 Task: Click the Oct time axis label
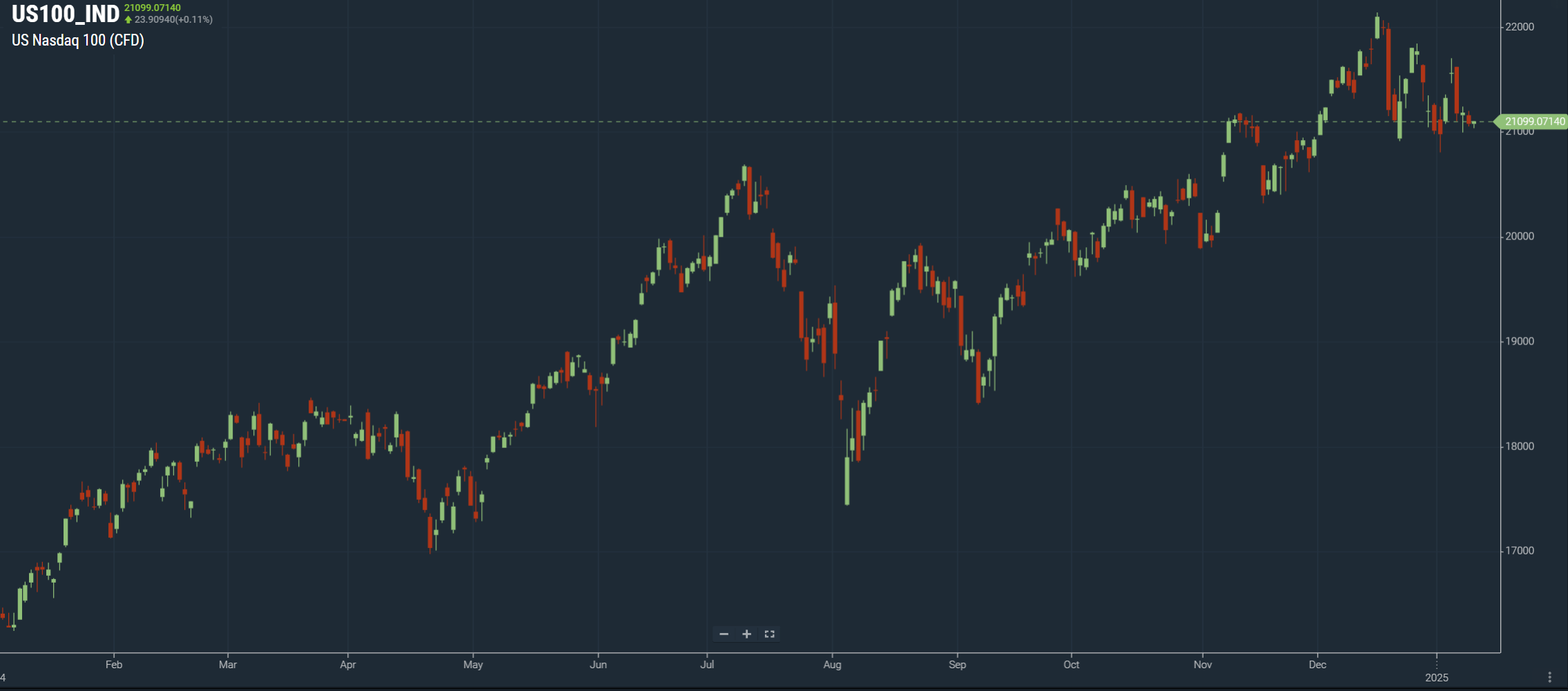[x=1071, y=665]
